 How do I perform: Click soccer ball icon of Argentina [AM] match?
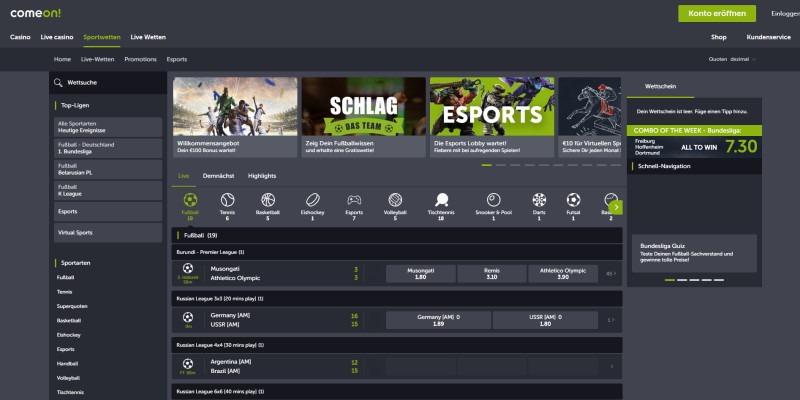click(x=188, y=364)
